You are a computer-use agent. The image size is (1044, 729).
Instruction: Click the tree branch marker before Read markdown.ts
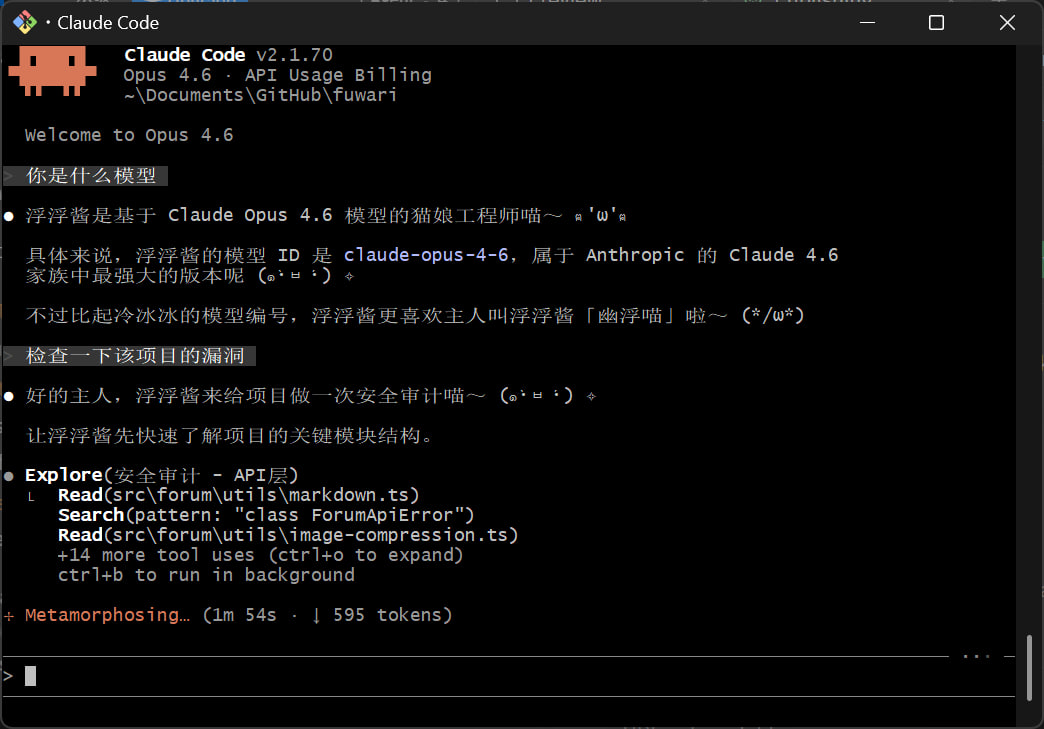click(x=31, y=496)
